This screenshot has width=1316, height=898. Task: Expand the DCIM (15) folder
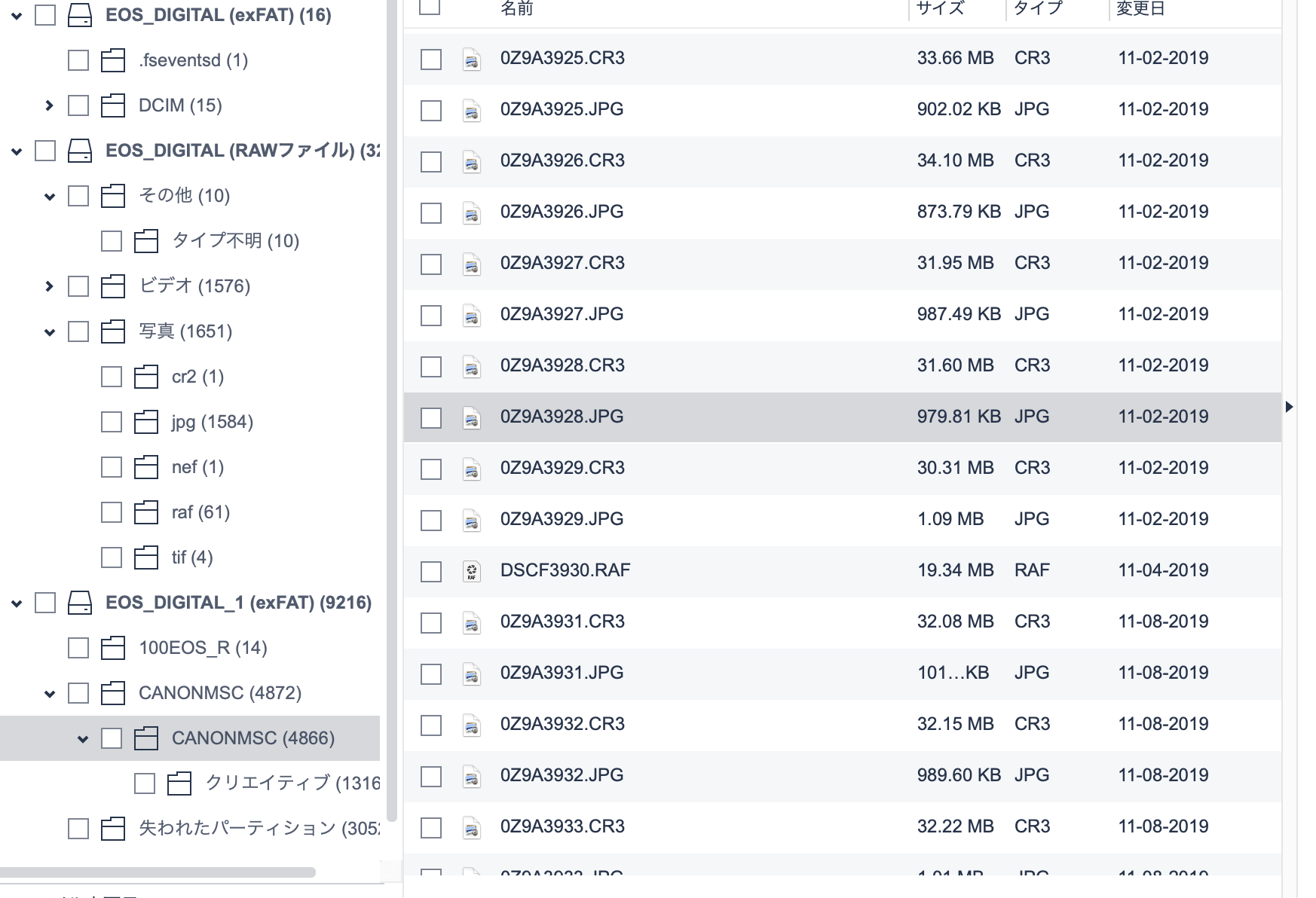(50, 105)
